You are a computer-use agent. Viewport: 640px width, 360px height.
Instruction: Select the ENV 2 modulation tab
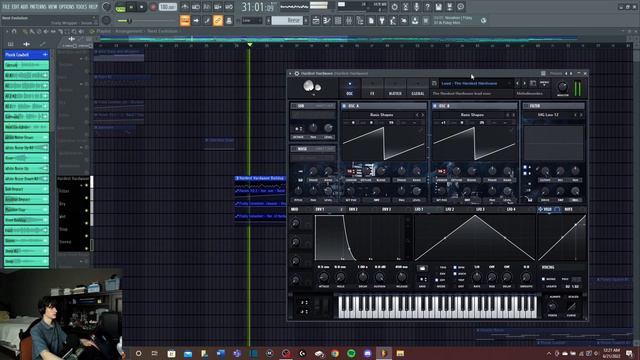353,209
